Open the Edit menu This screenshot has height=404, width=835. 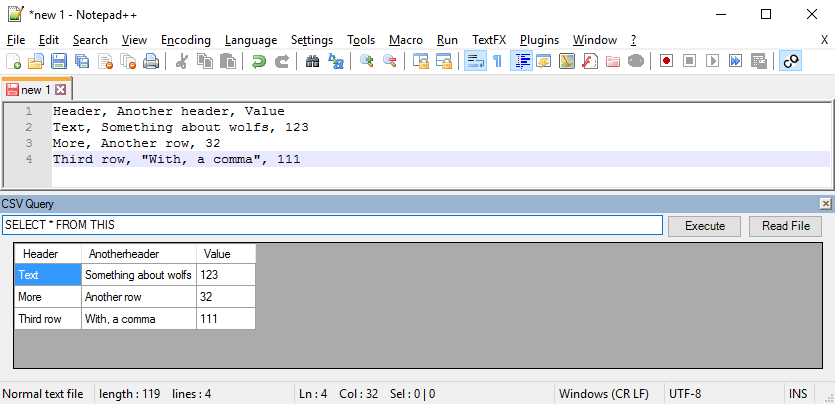coord(49,40)
